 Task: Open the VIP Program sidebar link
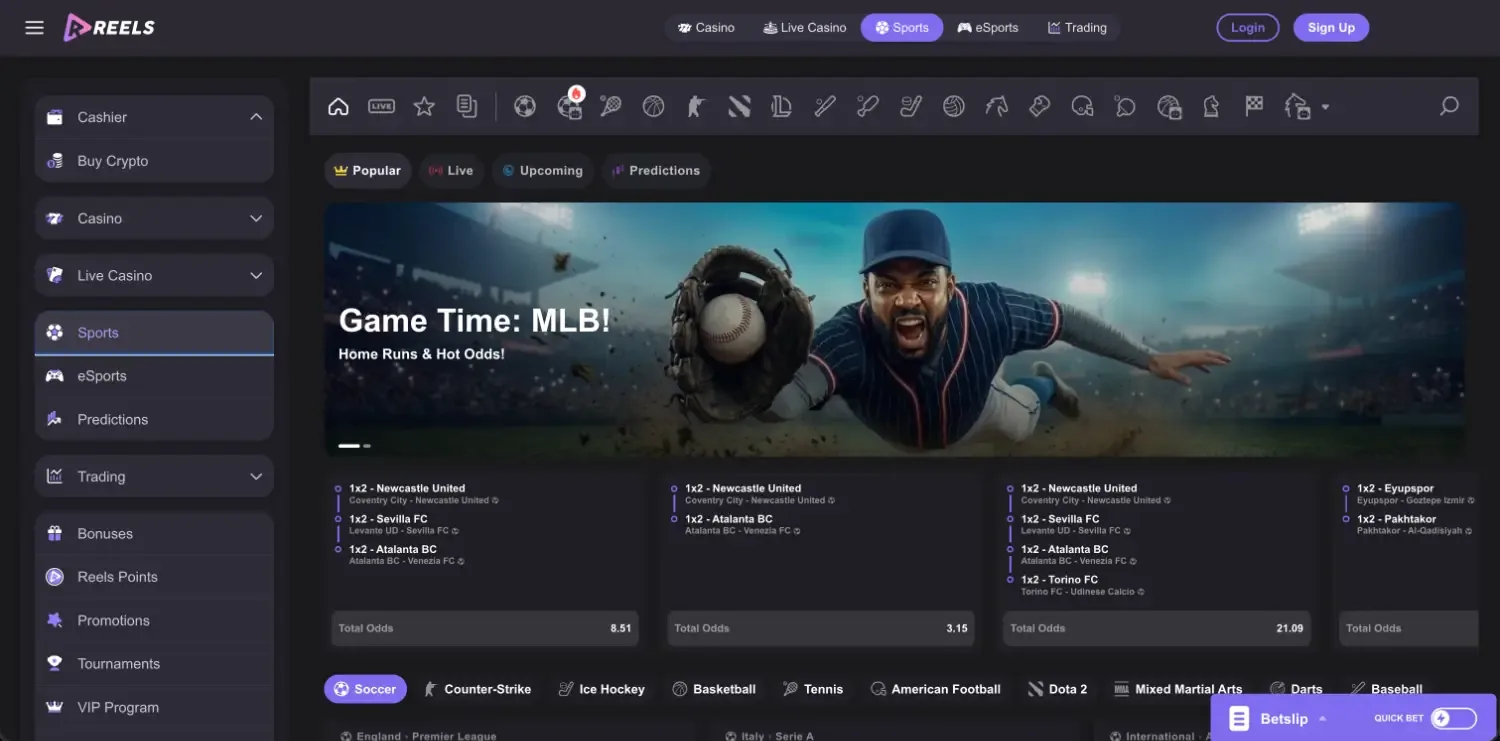click(x=154, y=707)
